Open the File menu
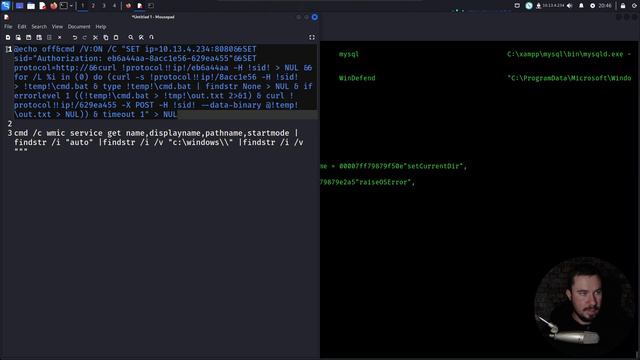 pyautogui.click(x=8, y=27)
